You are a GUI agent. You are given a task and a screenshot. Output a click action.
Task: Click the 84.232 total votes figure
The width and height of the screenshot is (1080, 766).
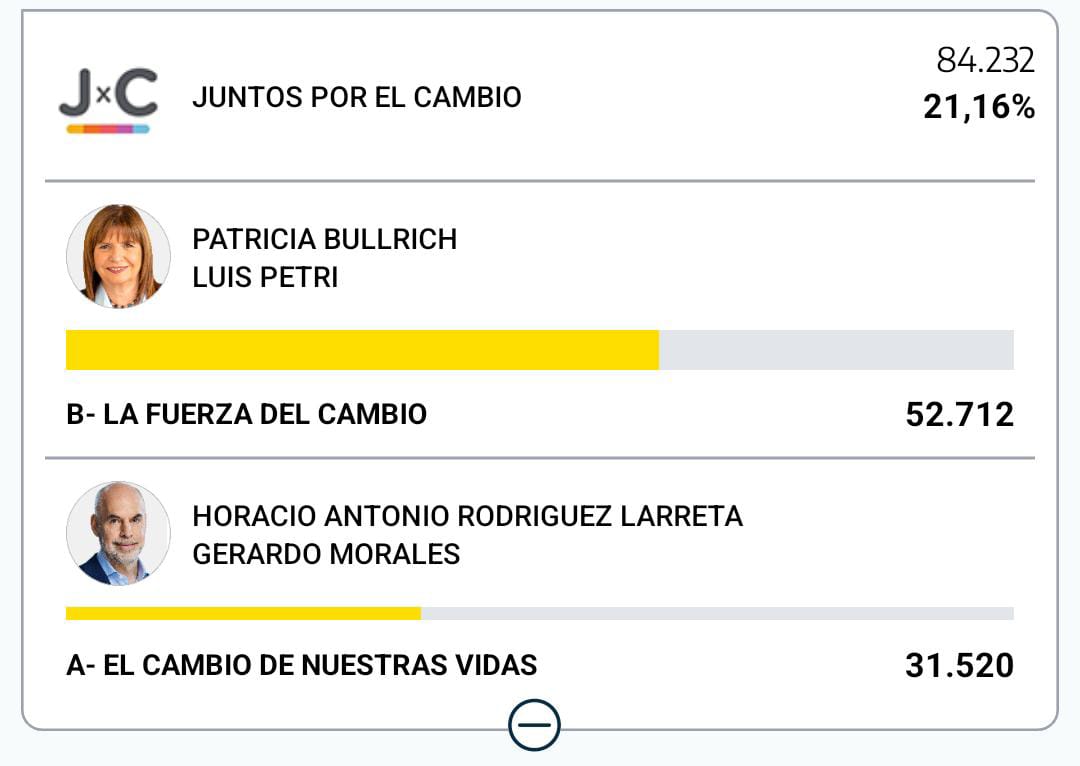click(x=985, y=61)
